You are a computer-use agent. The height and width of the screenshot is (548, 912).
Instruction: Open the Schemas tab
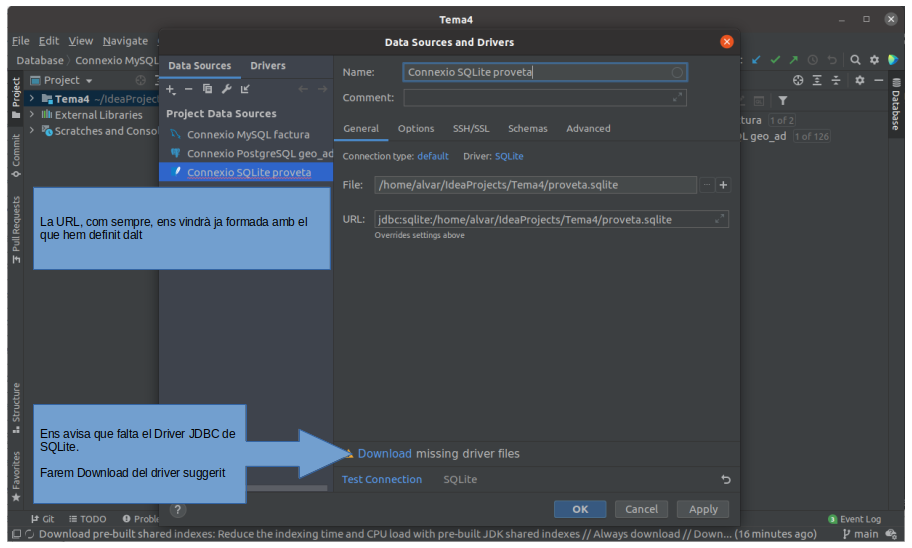[x=528, y=129]
